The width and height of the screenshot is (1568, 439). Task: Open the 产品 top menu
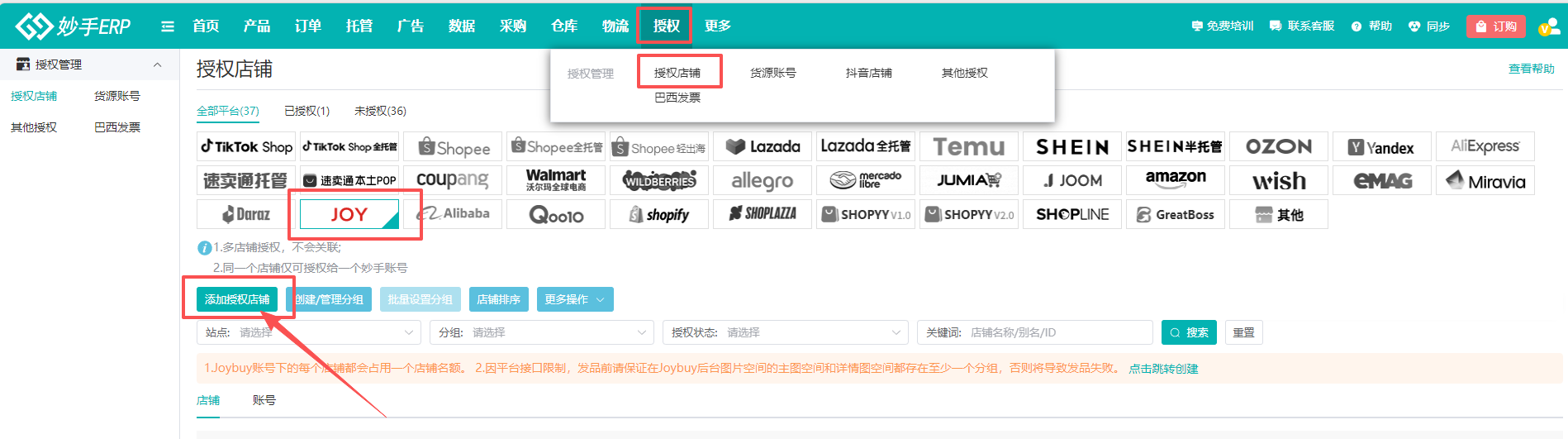[257, 26]
